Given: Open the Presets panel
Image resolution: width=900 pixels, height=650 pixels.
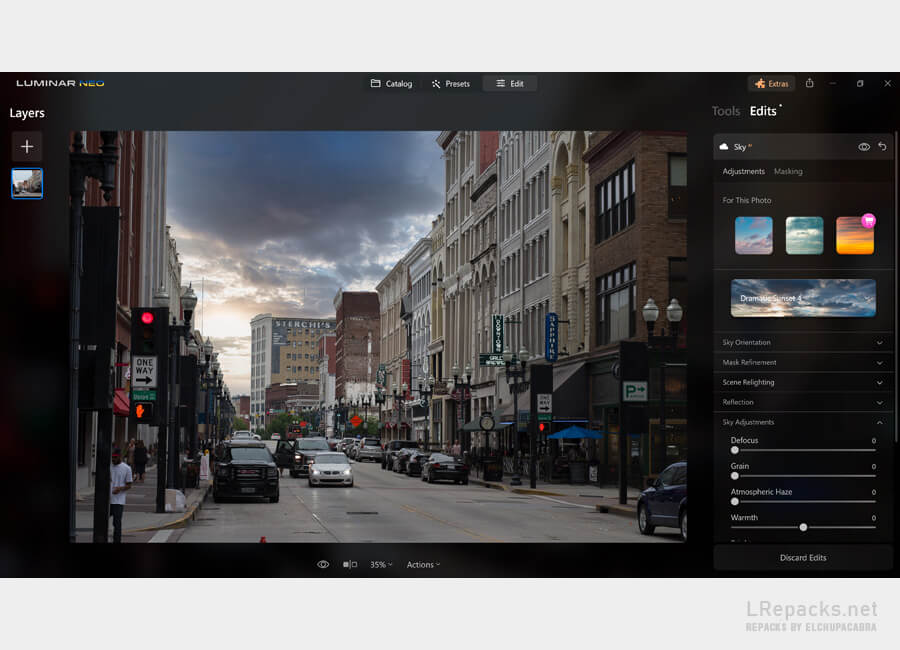Looking at the screenshot, I should 450,83.
